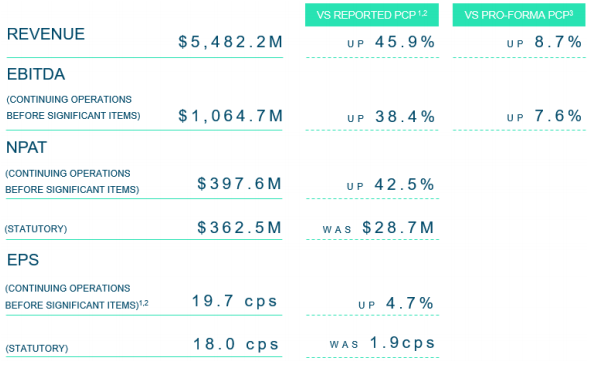Select the EBITDA heading
Image resolution: width=593 pixels, height=365 pixels.
[x=36, y=74]
